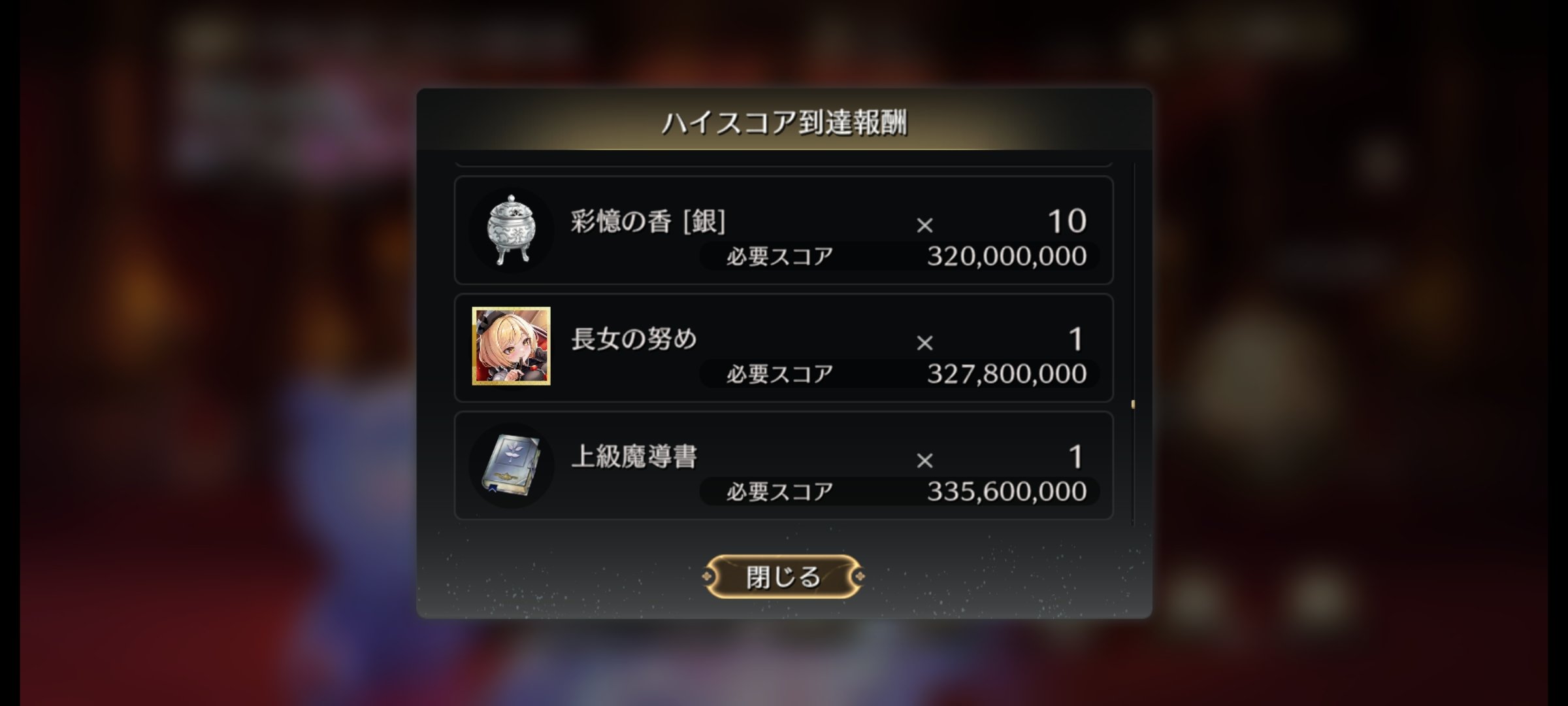Tap the × multiplier beside 長女の努め
The height and width of the screenshot is (706, 1568).
coord(924,343)
